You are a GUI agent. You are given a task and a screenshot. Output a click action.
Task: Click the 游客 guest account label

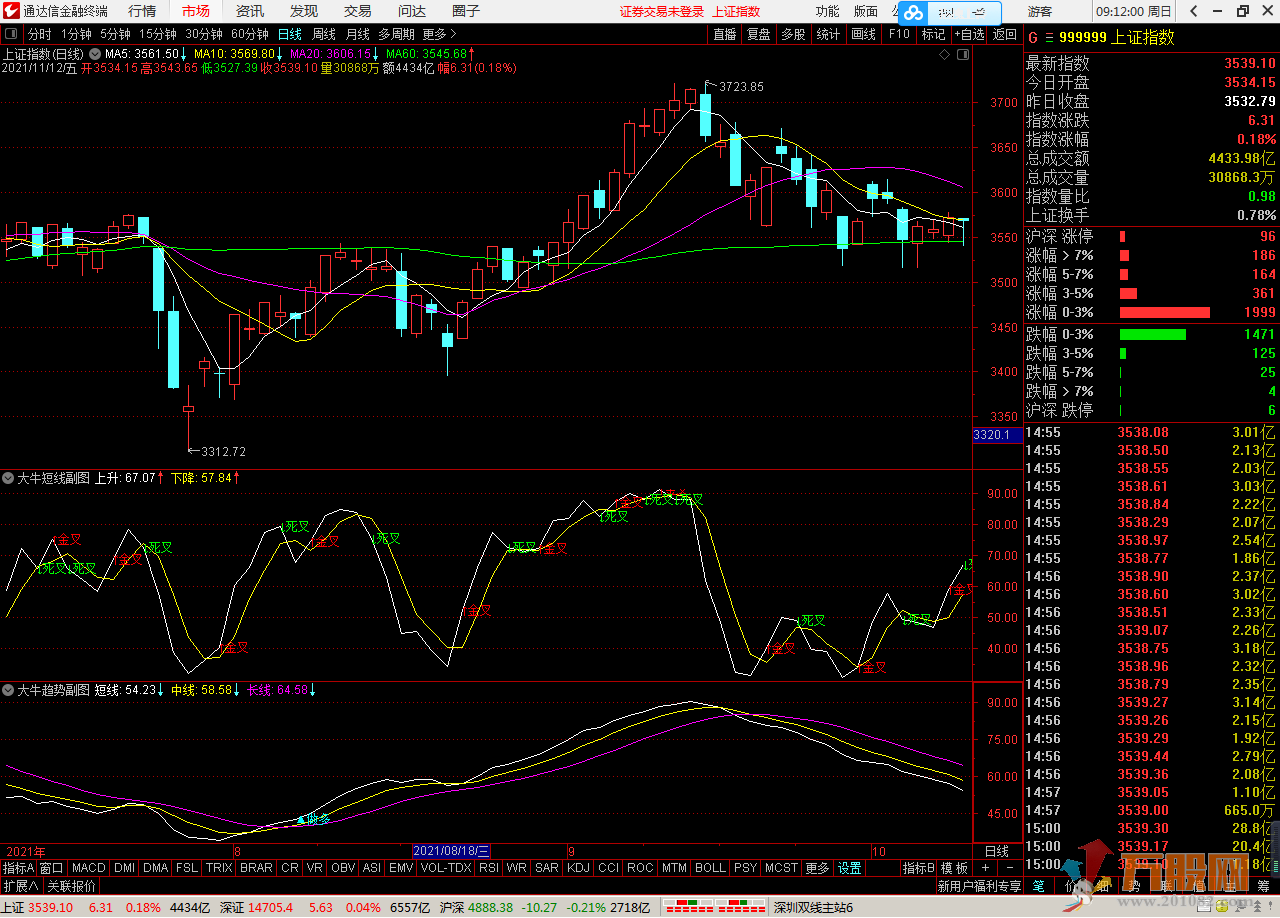pos(1040,11)
